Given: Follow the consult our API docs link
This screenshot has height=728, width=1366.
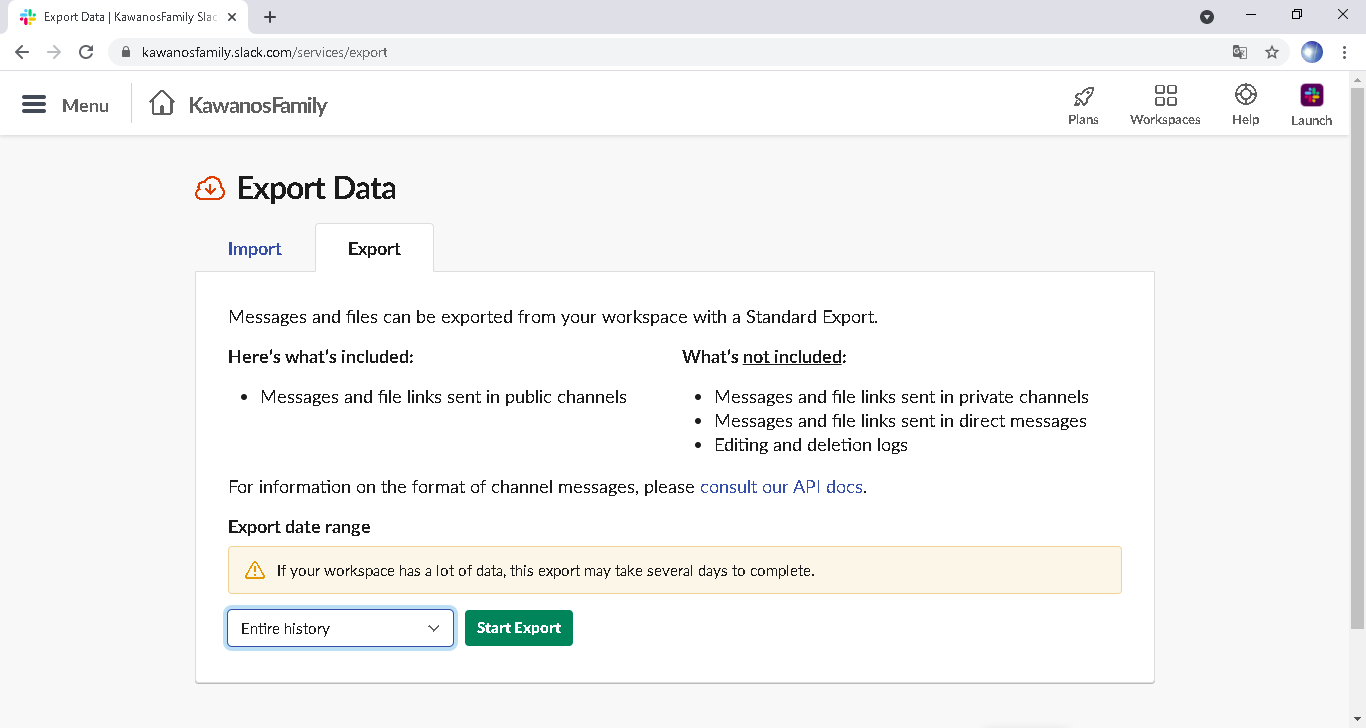Looking at the screenshot, I should click(x=781, y=487).
